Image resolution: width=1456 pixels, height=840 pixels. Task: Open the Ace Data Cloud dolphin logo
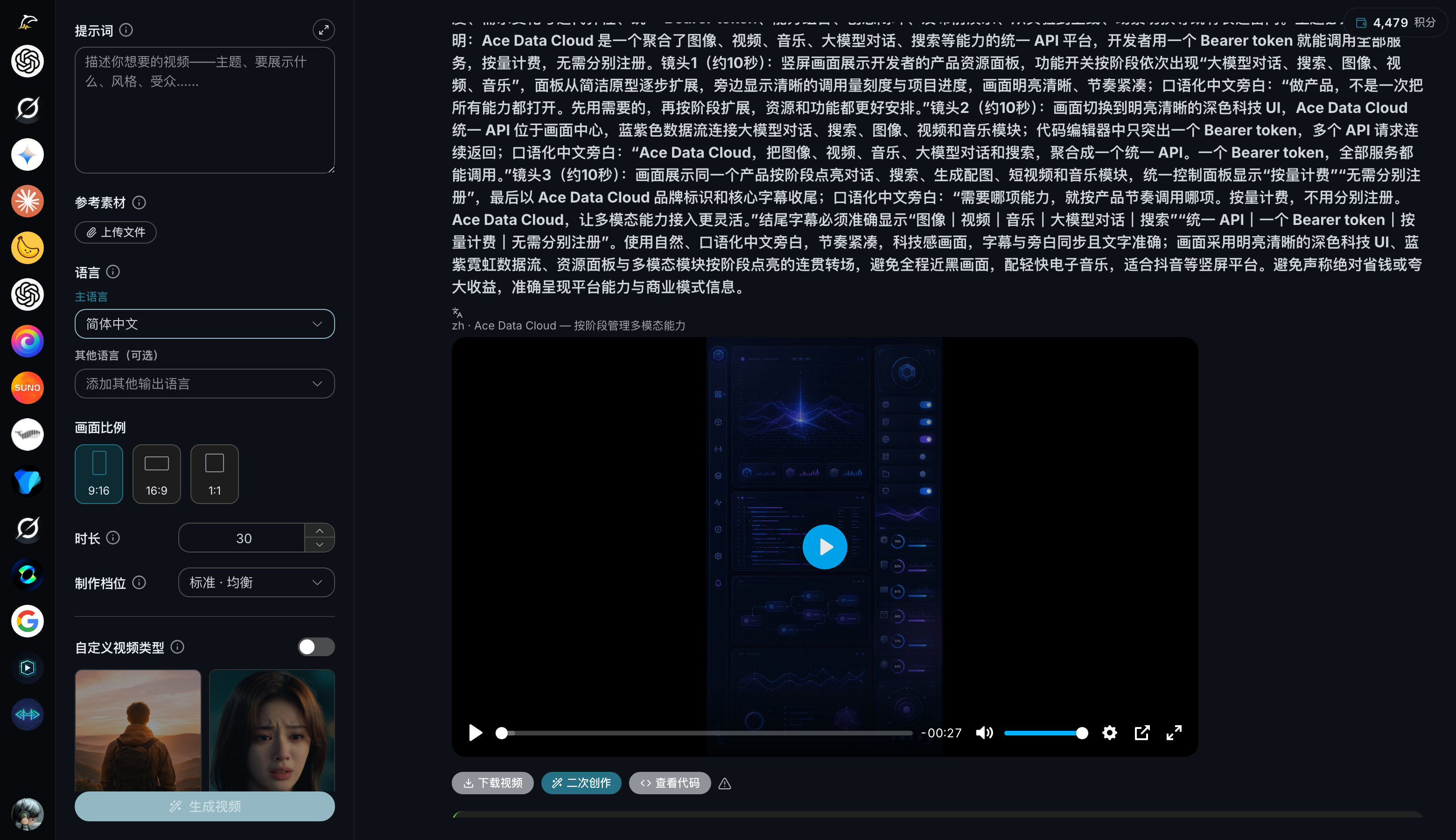(x=27, y=22)
